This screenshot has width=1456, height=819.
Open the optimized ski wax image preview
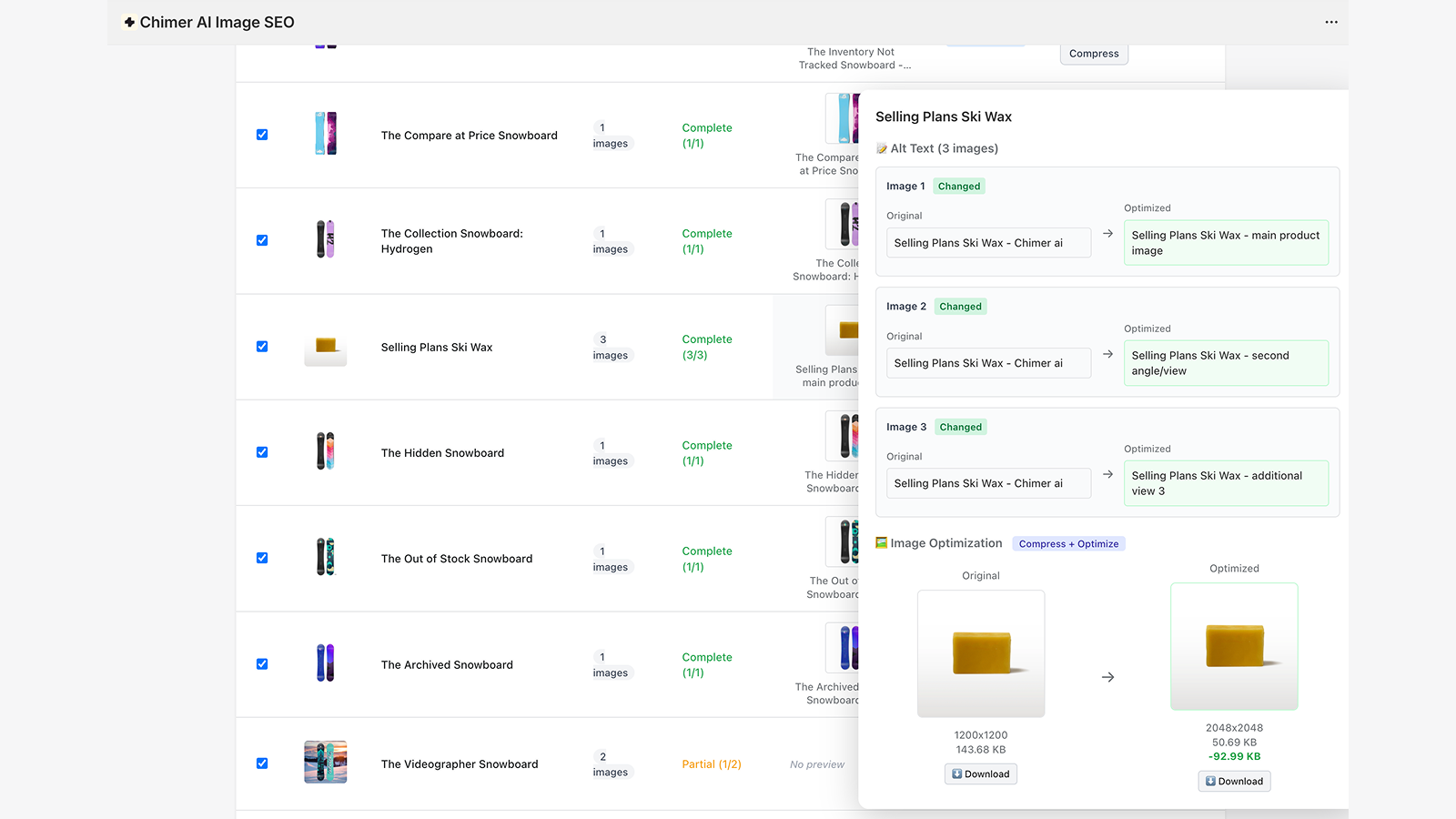click(x=1234, y=646)
